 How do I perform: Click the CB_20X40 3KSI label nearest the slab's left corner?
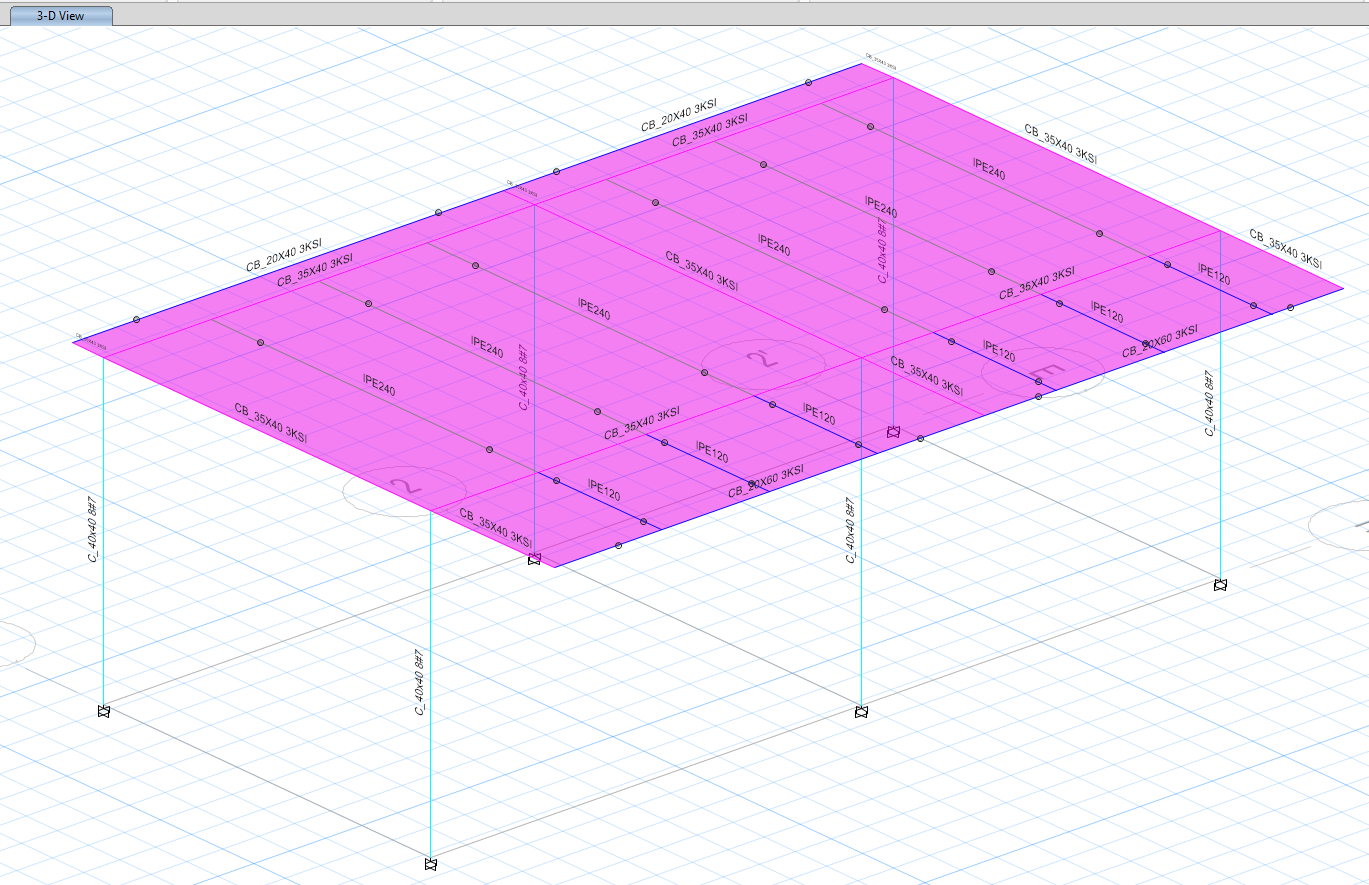285,256
